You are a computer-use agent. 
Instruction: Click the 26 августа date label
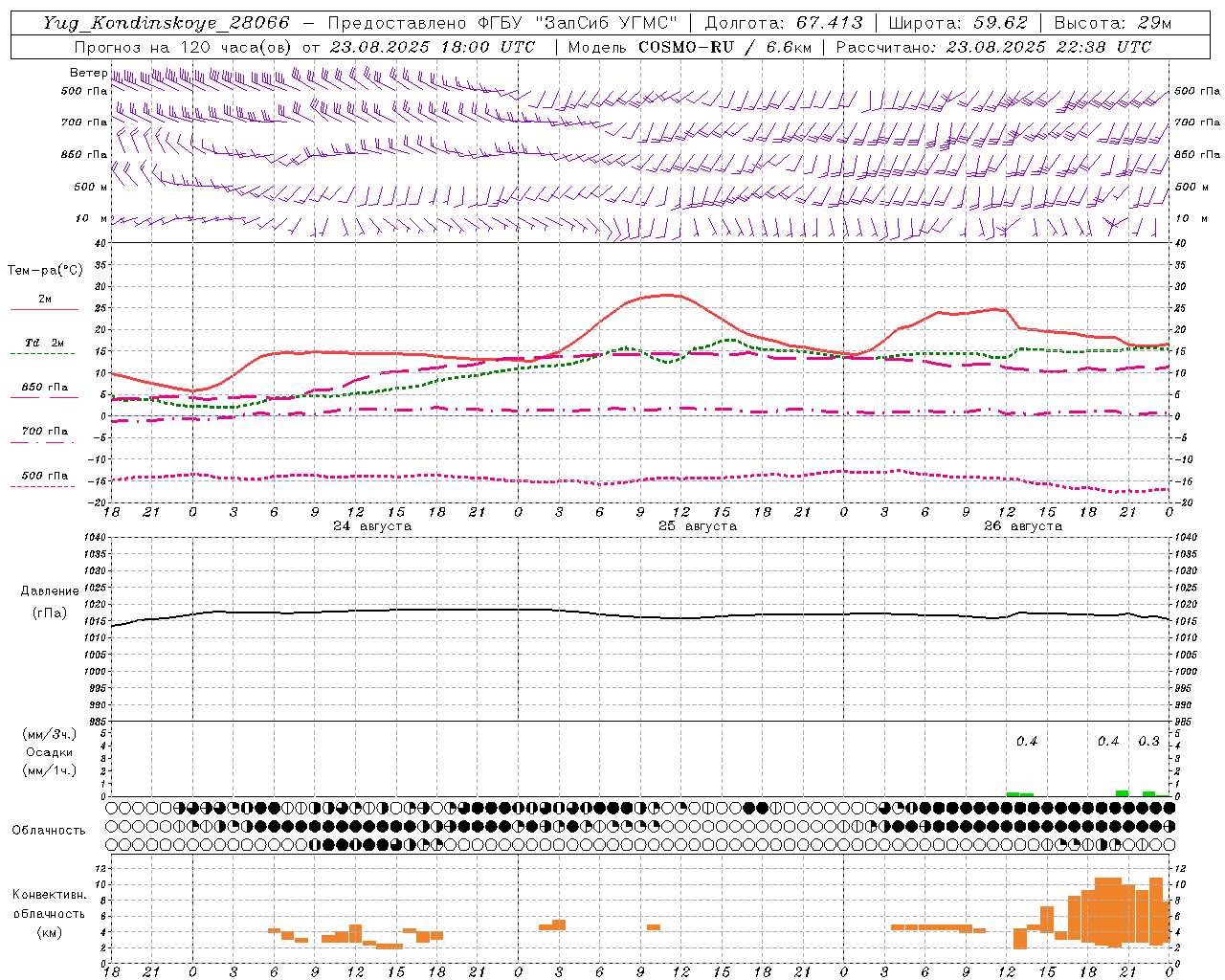tap(1023, 526)
